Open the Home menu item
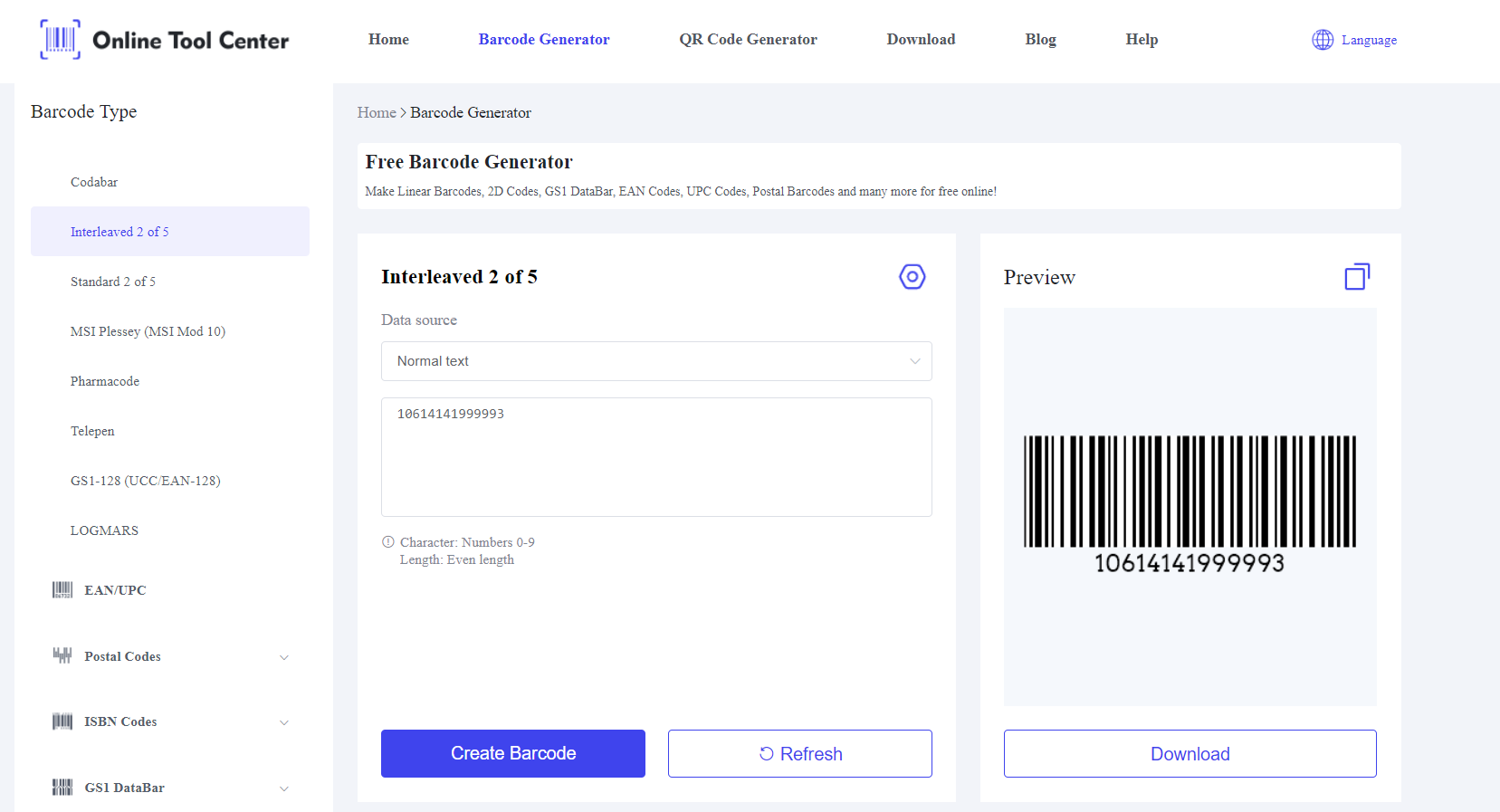The height and width of the screenshot is (812, 1500). point(388,40)
